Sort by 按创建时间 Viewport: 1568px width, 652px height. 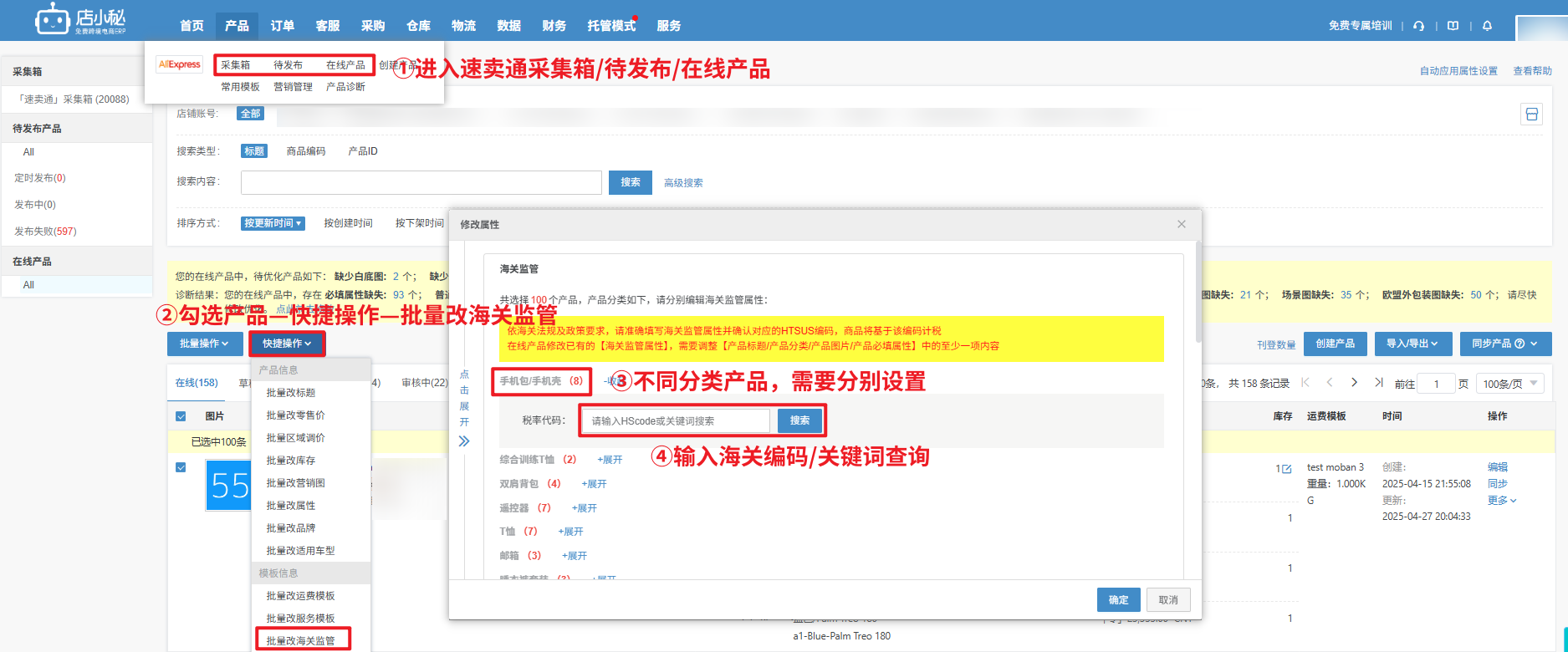[x=348, y=223]
